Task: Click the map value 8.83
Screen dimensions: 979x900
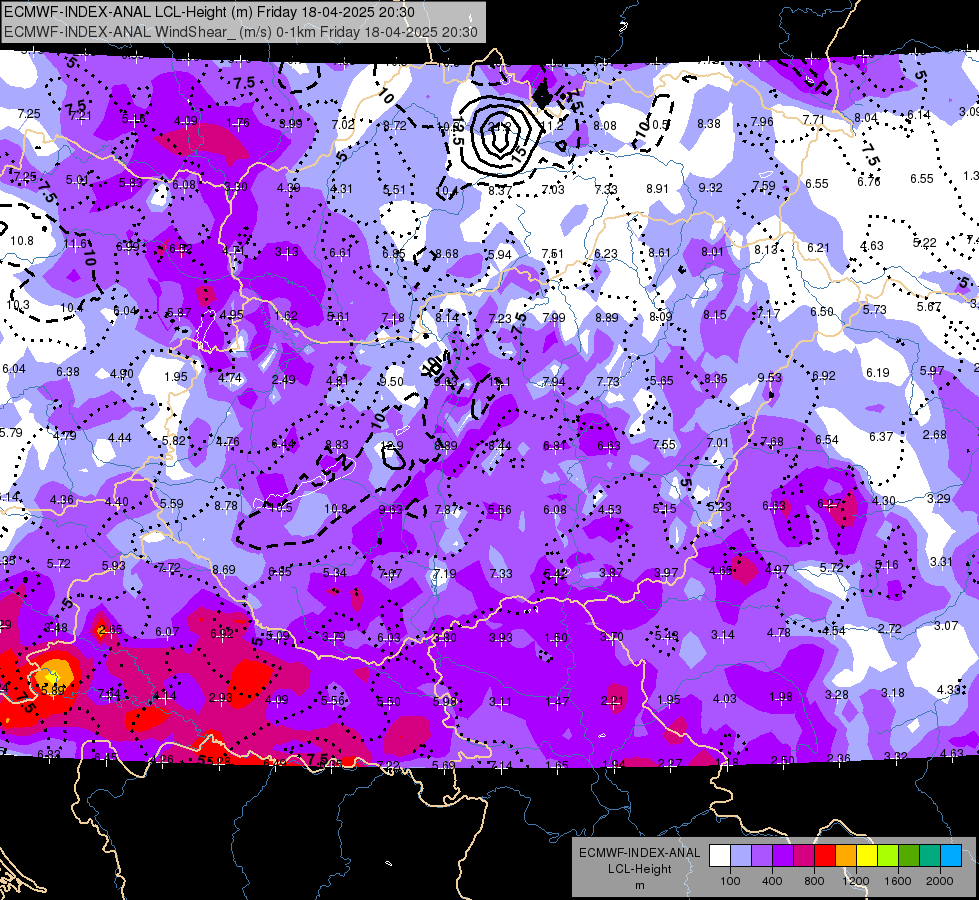Action: 337,444
